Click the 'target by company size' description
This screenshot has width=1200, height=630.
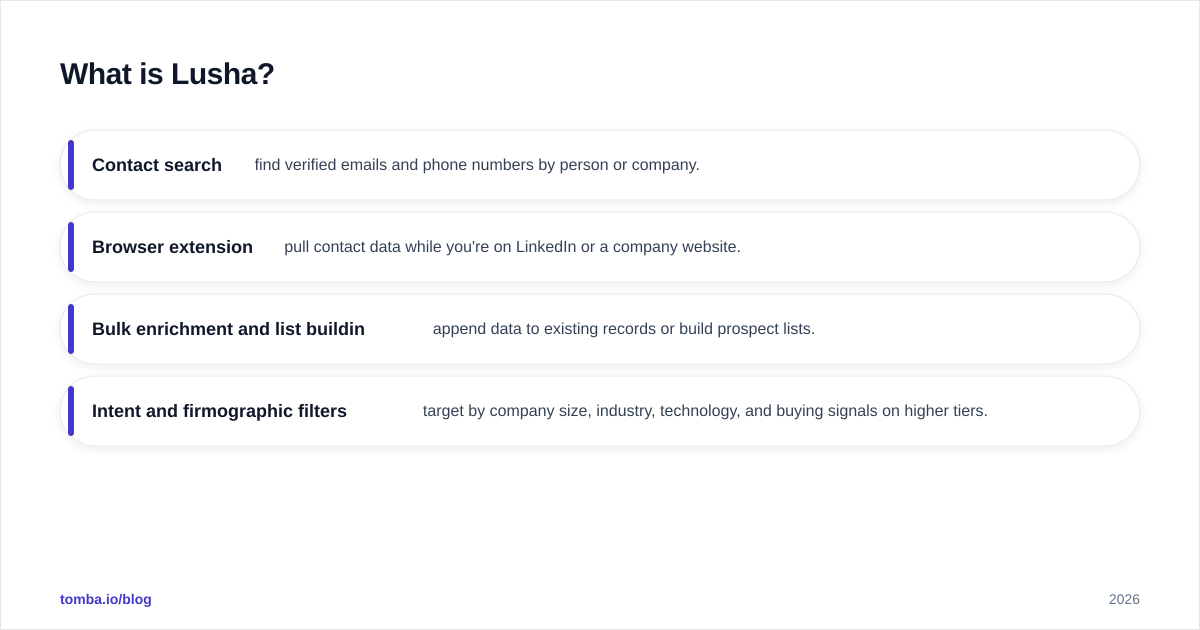click(x=705, y=411)
